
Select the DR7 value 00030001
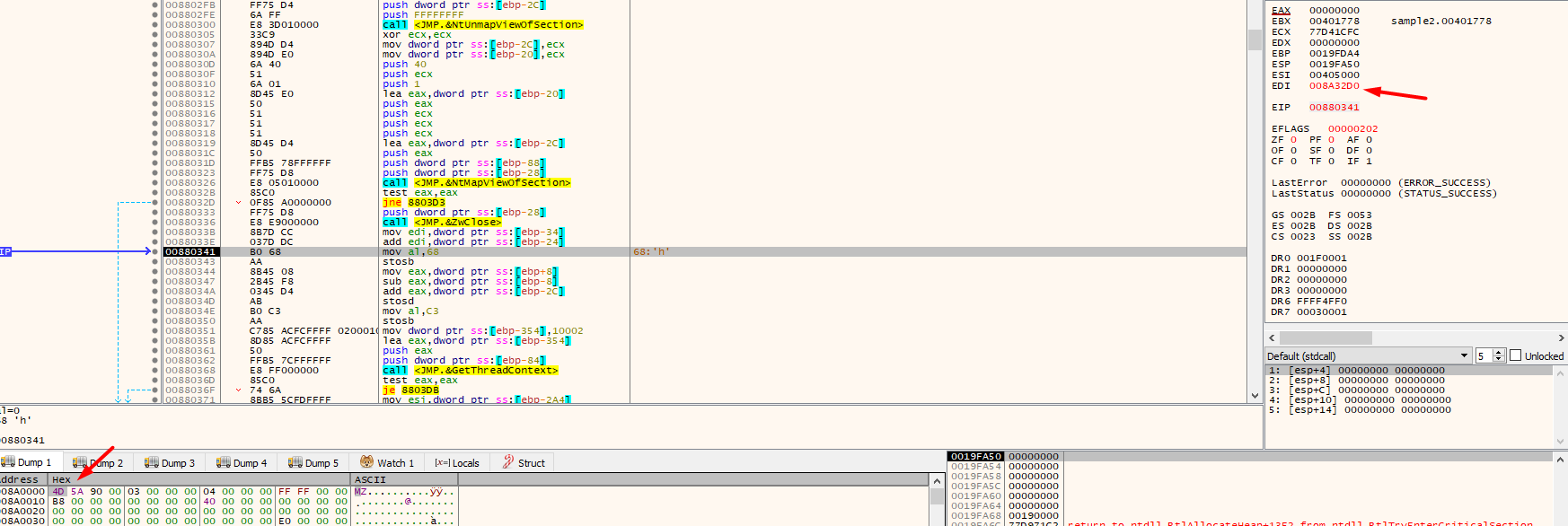[1321, 311]
